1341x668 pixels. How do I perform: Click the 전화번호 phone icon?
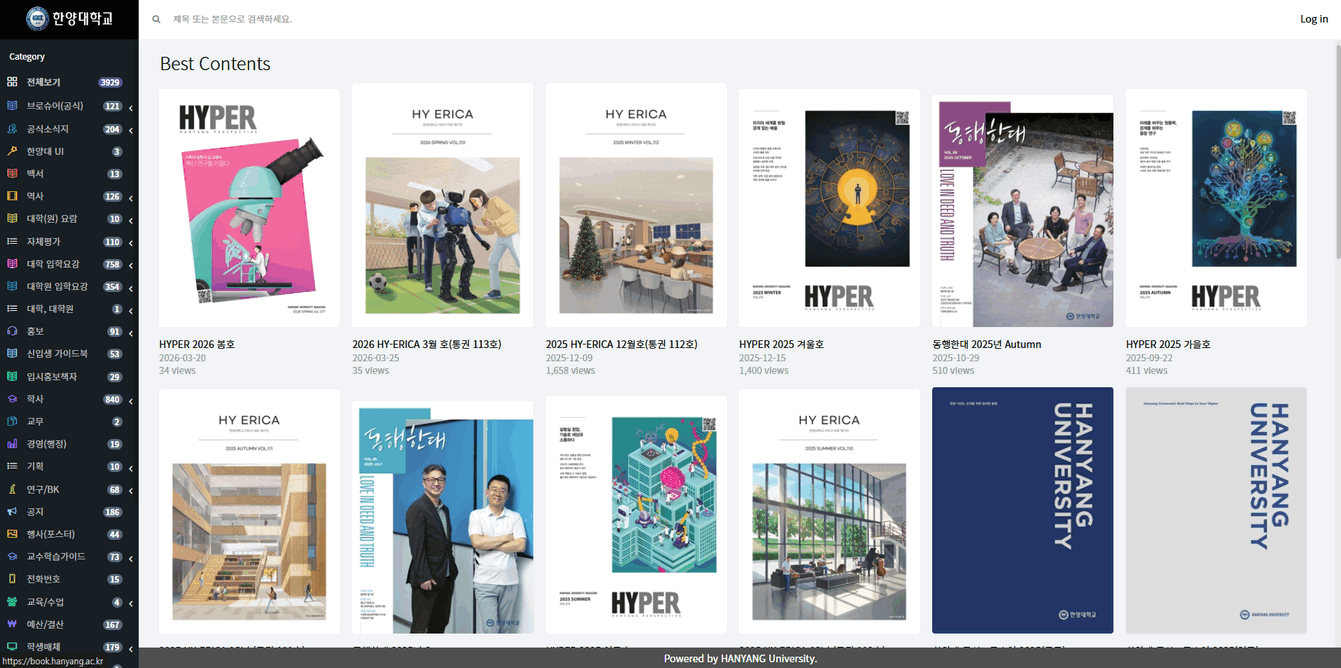[x=12, y=579]
